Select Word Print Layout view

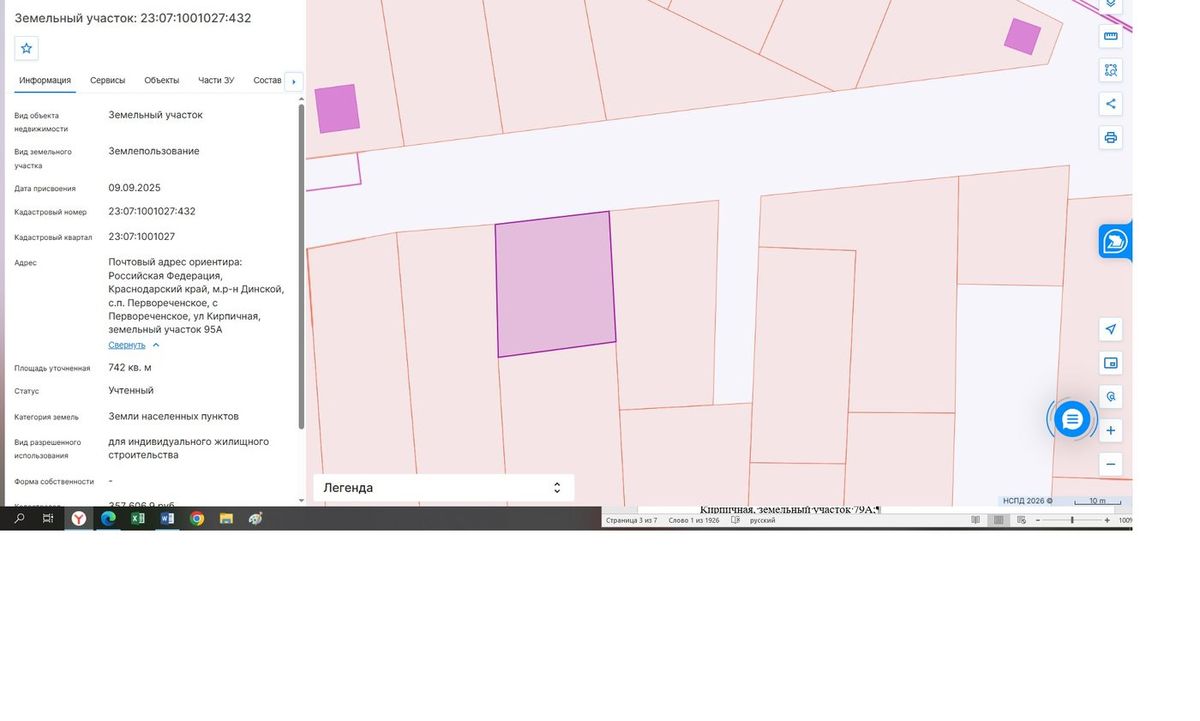[998, 520]
